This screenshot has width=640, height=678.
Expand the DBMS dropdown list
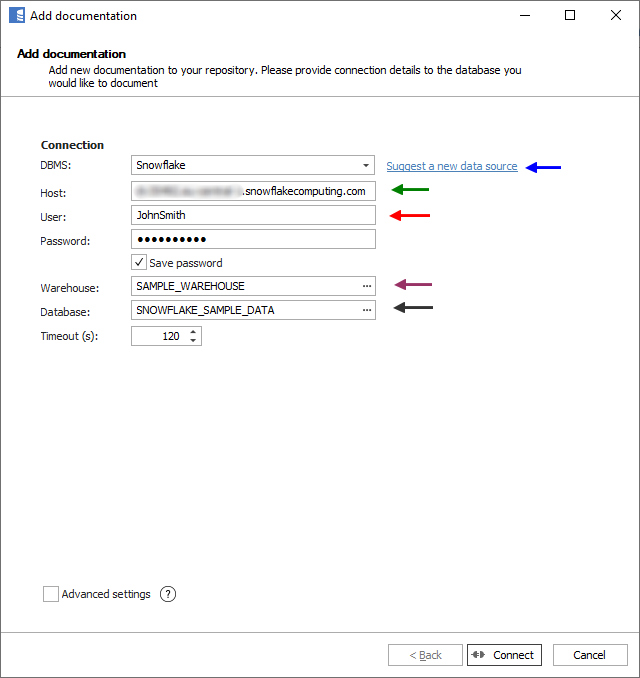(367, 165)
